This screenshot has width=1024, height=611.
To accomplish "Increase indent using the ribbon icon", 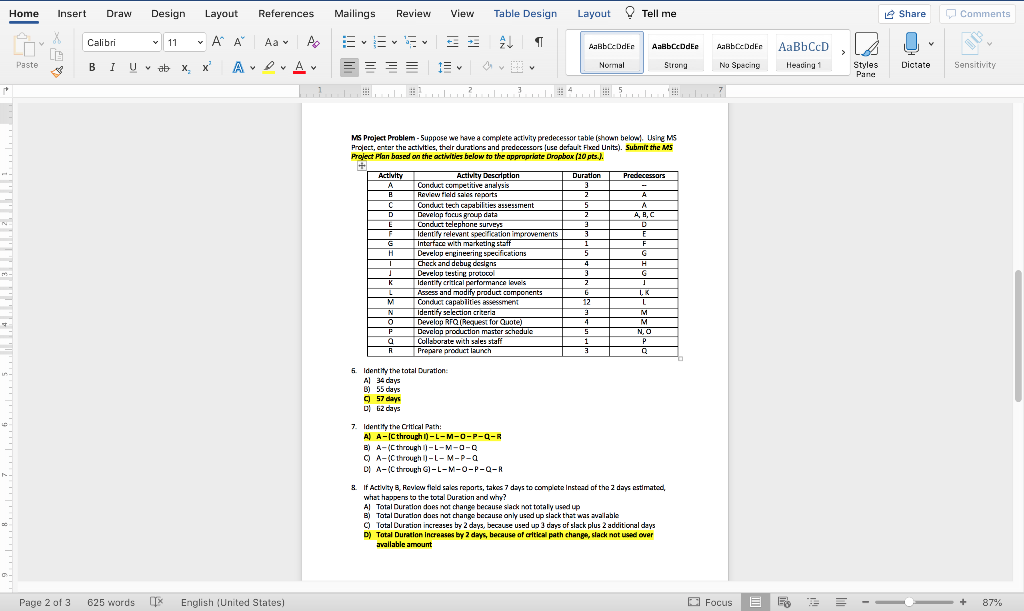I will [473, 41].
